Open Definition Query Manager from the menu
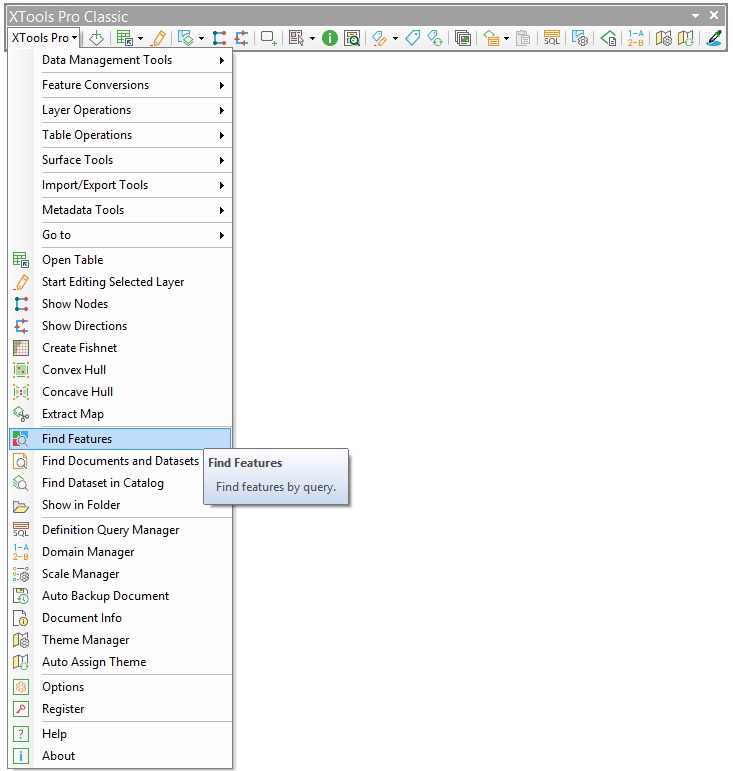This screenshot has width=733, height=771. point(120,530)
